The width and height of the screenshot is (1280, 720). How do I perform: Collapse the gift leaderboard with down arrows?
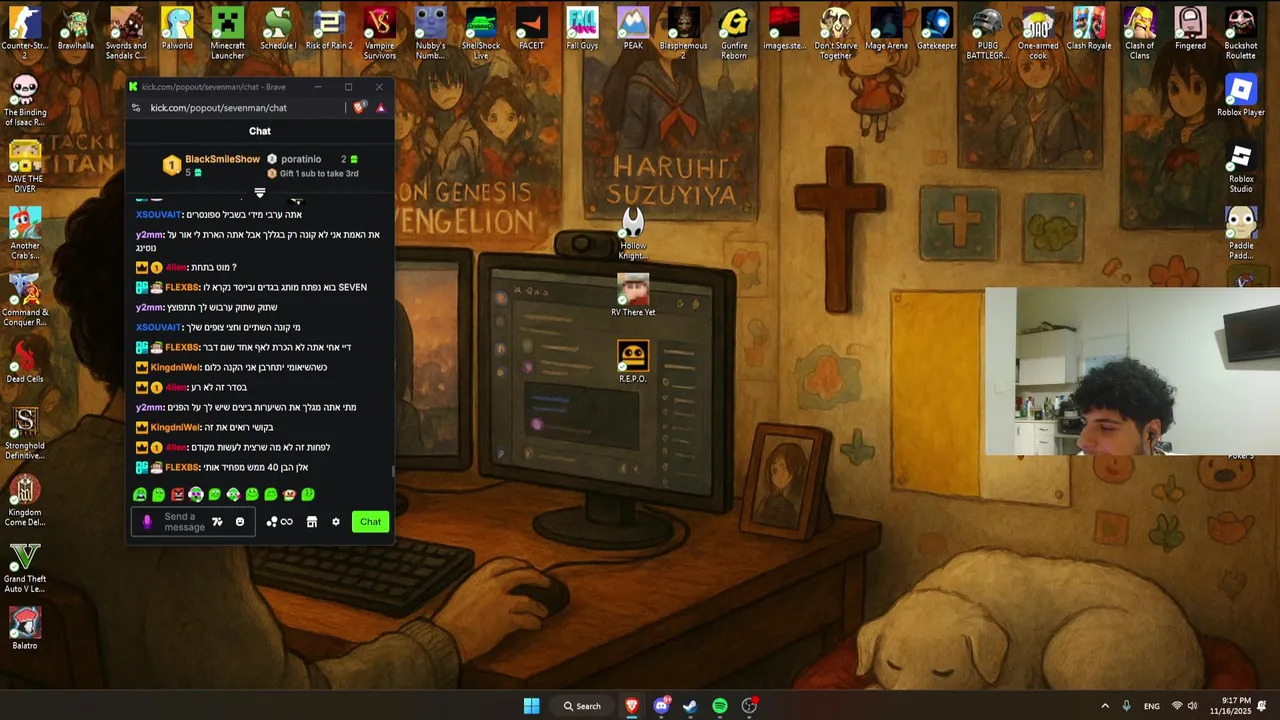click(260, 192)
